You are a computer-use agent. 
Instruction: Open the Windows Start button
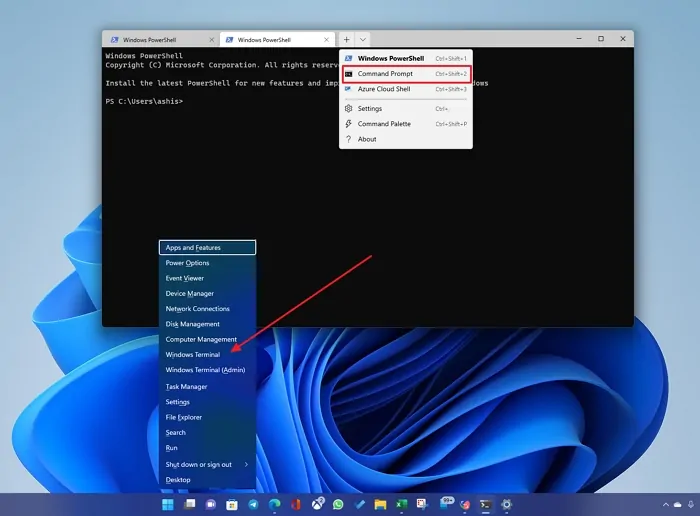pos(168,504)
